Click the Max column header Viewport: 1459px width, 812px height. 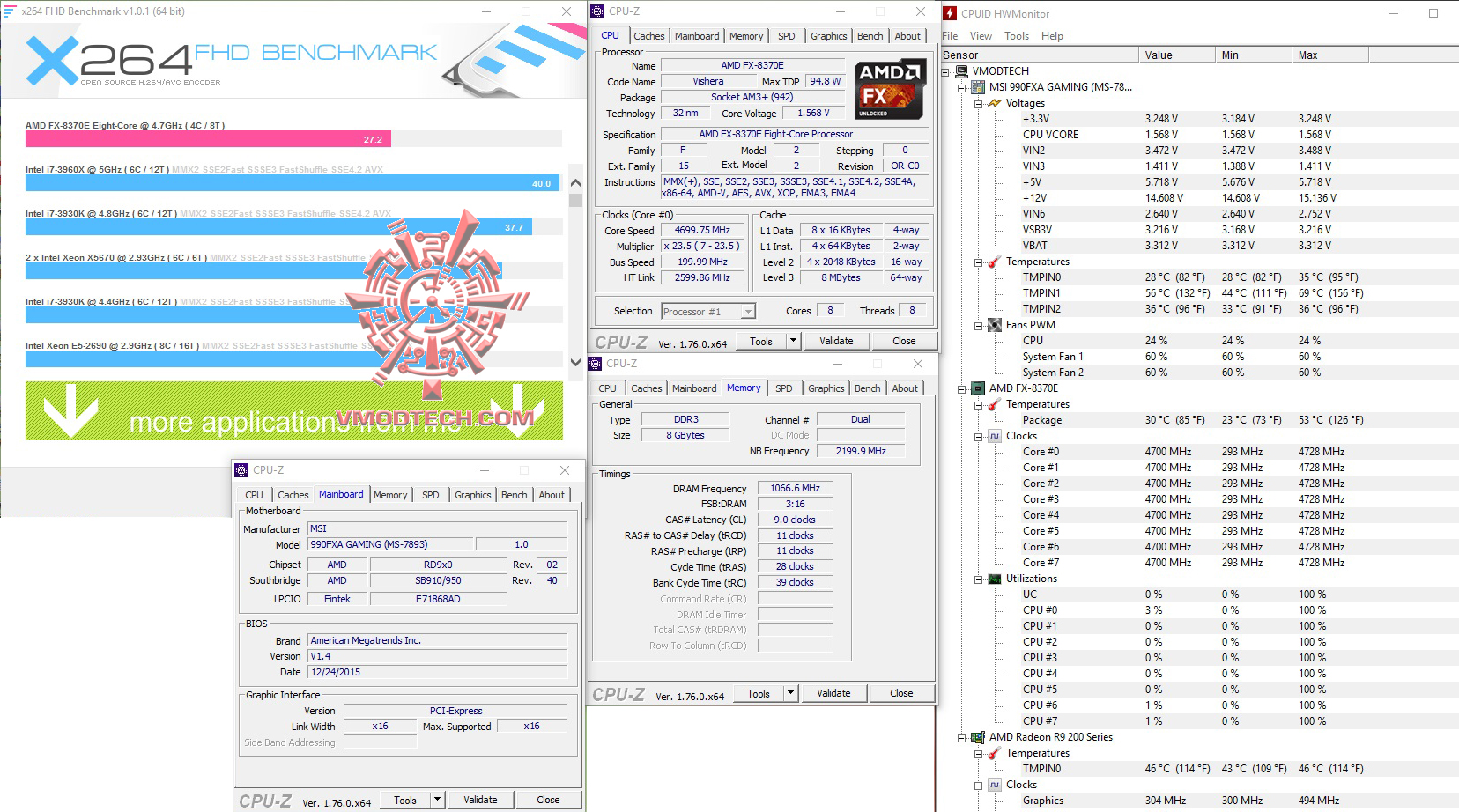[x=1329, y=55]
